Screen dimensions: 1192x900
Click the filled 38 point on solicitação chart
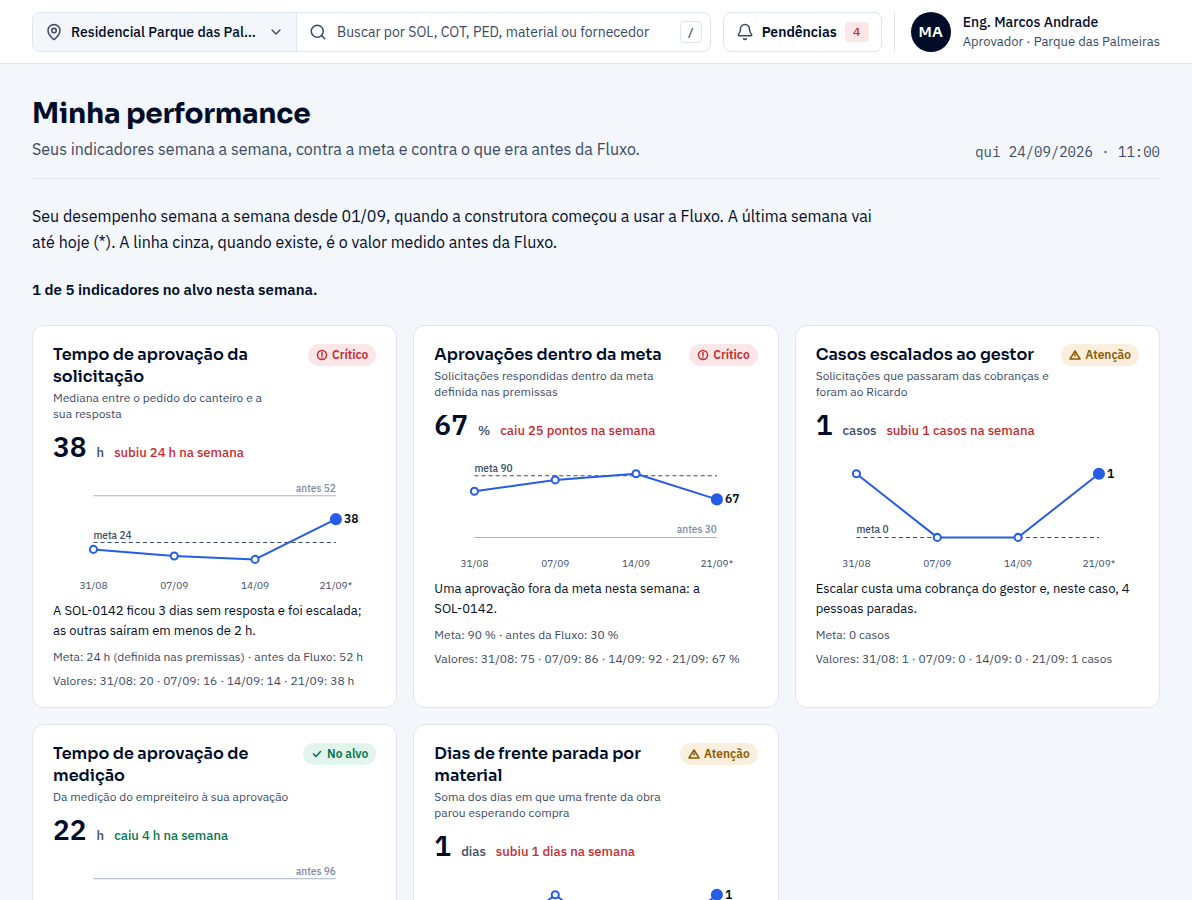point(335,519)
